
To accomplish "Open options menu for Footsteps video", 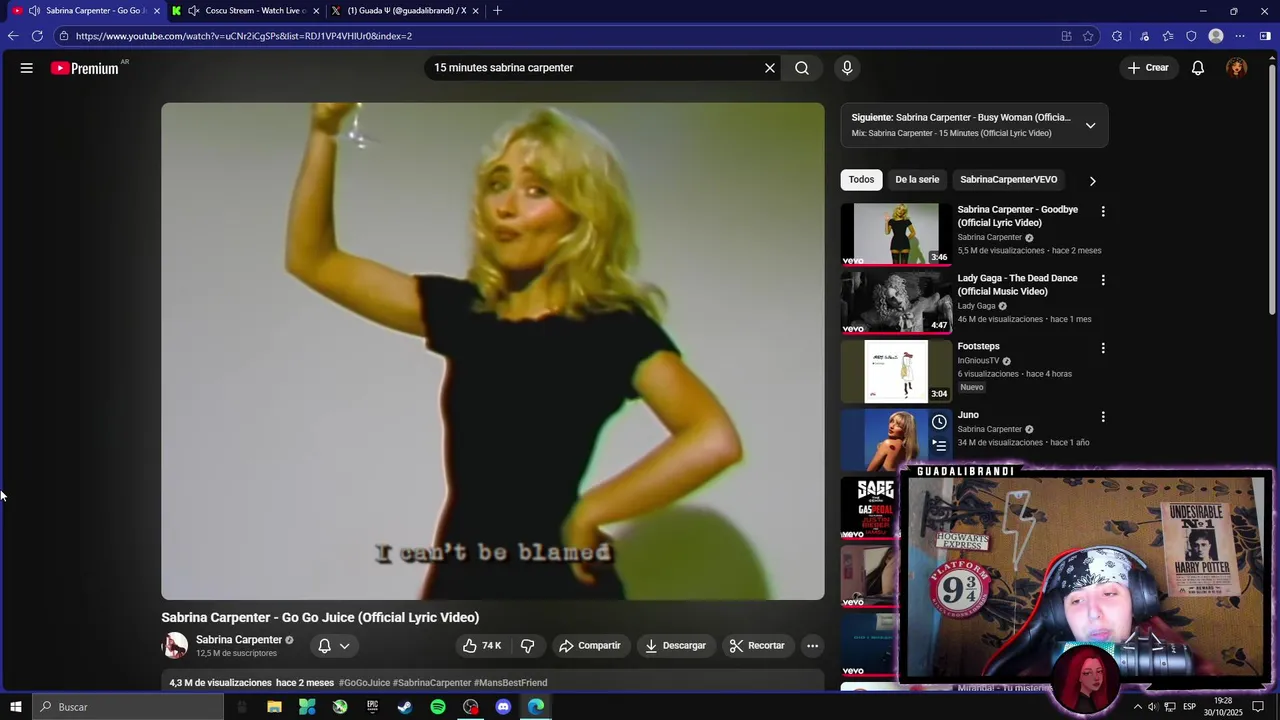I will 1103,348.
